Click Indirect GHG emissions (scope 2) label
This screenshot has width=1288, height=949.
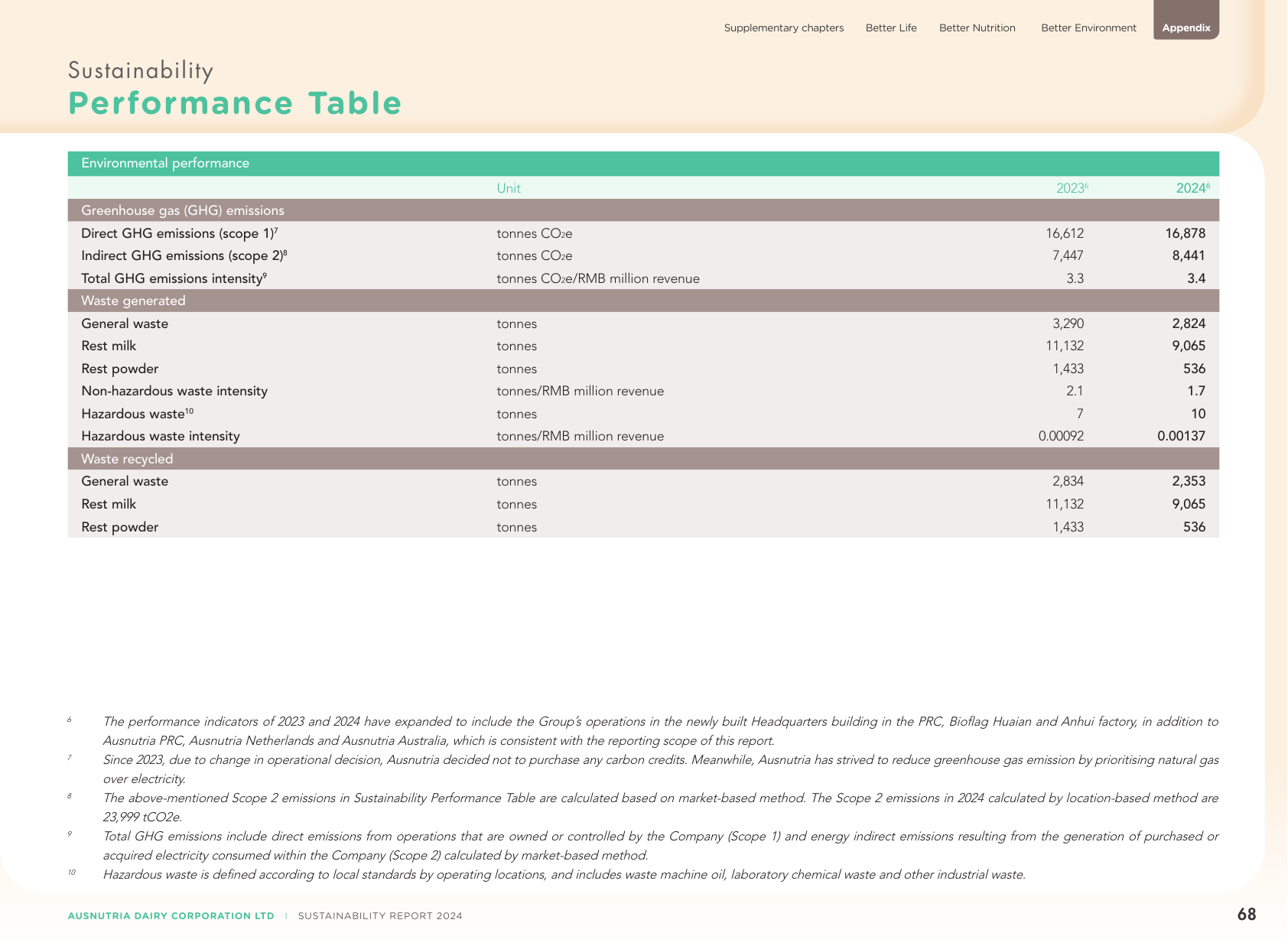(184, 255)
